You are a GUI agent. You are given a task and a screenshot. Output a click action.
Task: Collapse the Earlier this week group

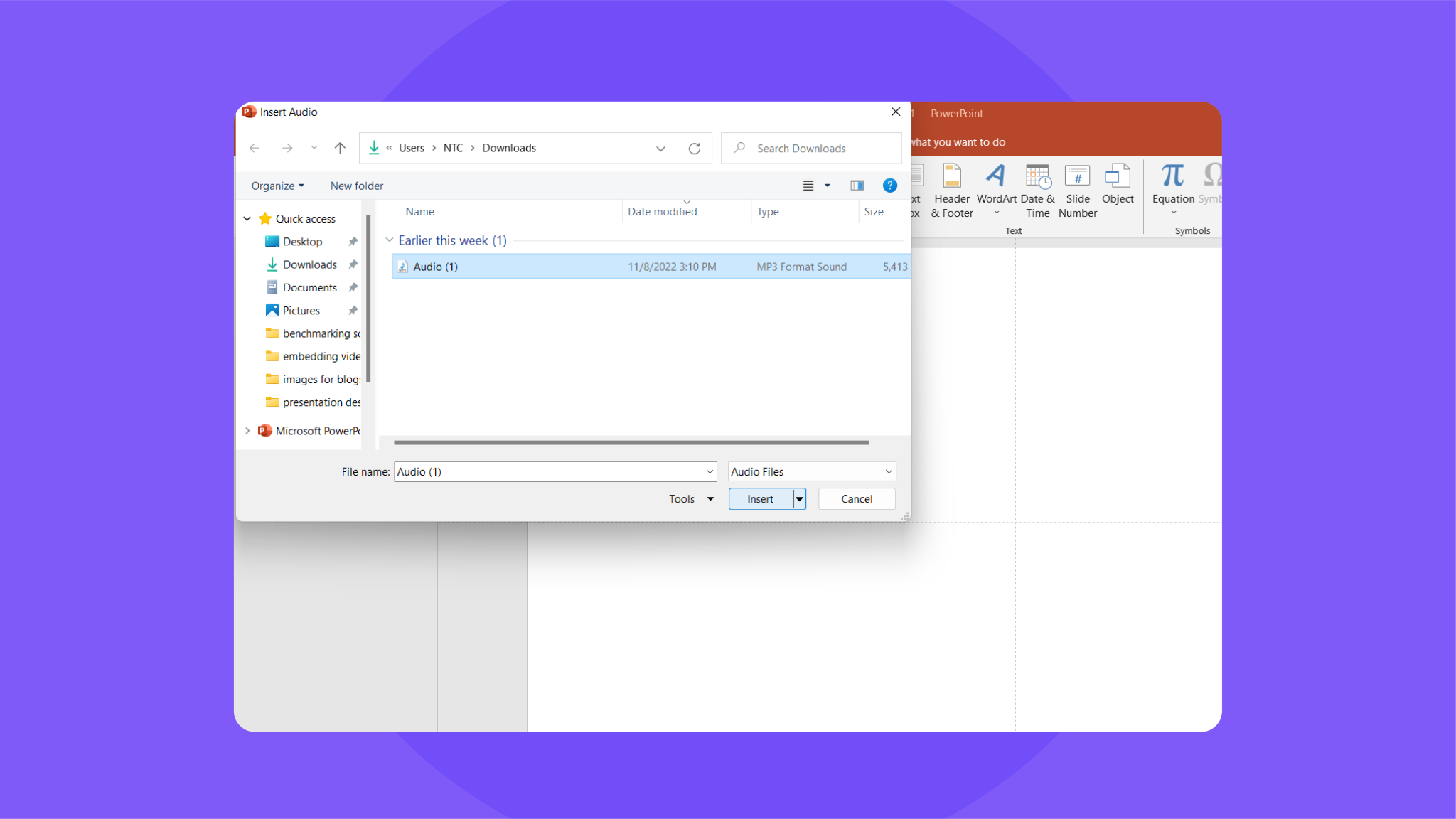pos(390,240)
